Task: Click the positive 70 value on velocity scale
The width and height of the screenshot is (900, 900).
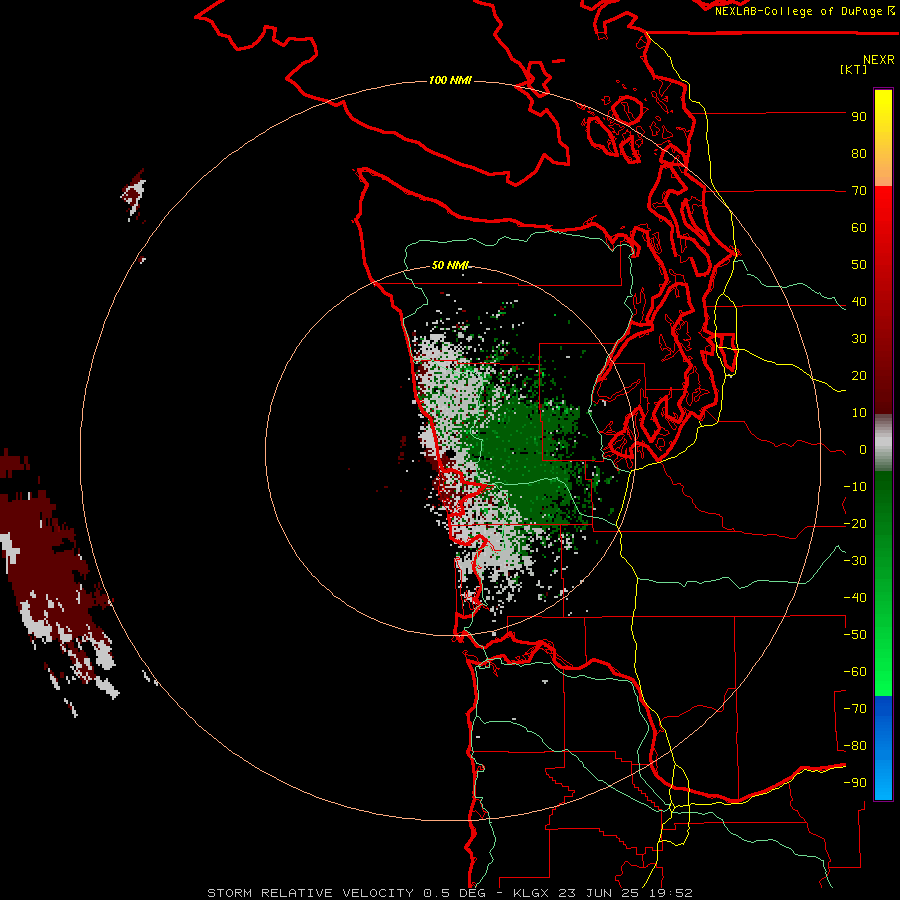Action: pos(859,191)
